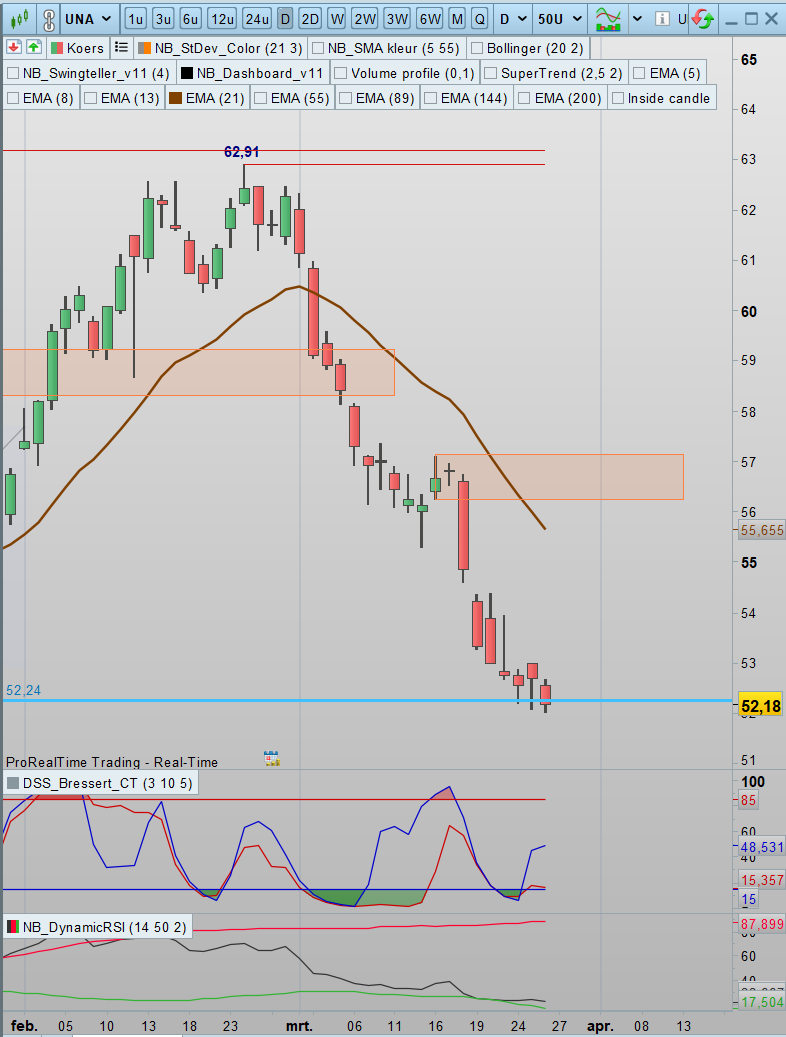The width and height of the screenshot is (786, 1037).
Task: Switch to quarterly Q timeframe
Action: click(x=480, y=19)
